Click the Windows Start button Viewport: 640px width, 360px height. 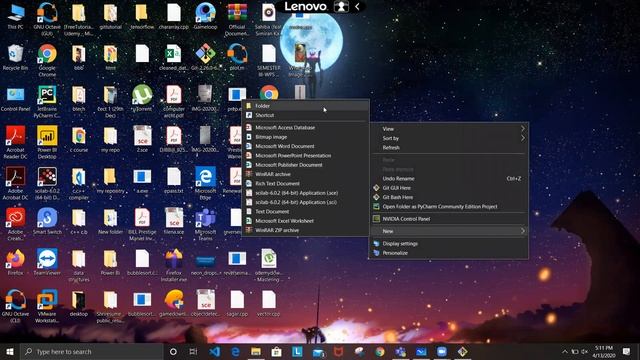pyautogui.click(x=10, y=351)
